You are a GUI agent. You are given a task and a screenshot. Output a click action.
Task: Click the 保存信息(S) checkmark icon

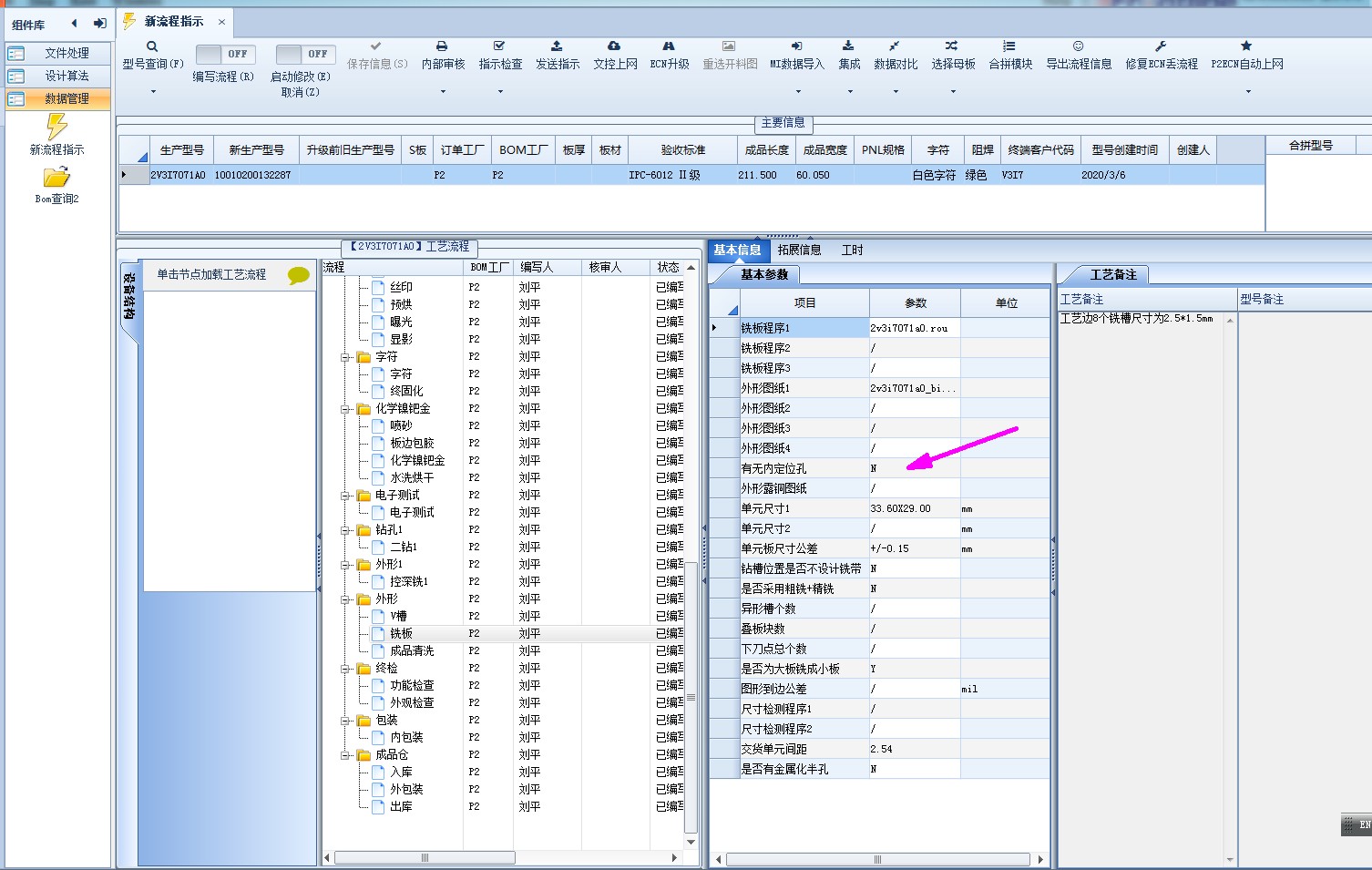(376, 46)
